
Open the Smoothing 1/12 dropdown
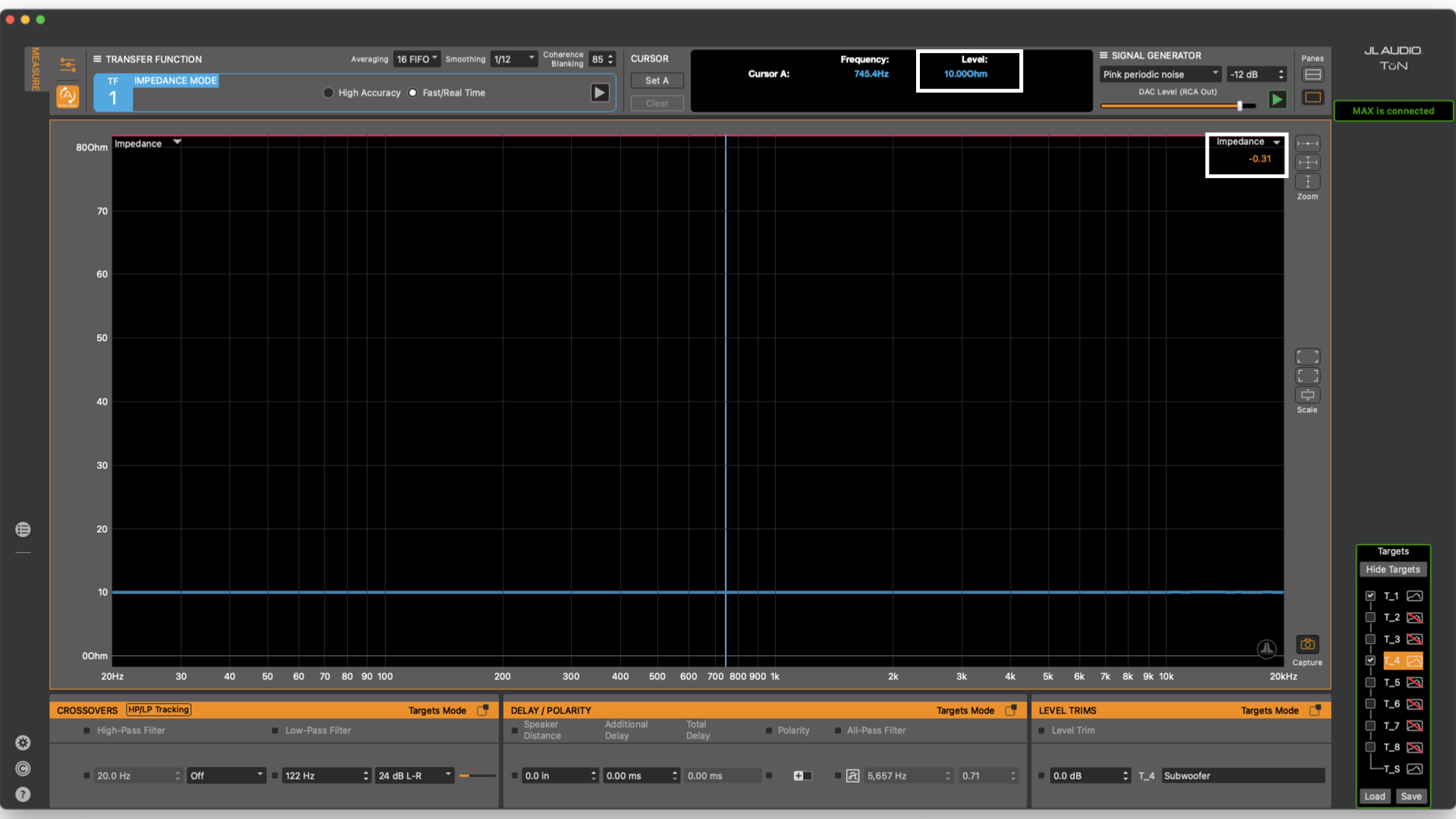(514, 59)
